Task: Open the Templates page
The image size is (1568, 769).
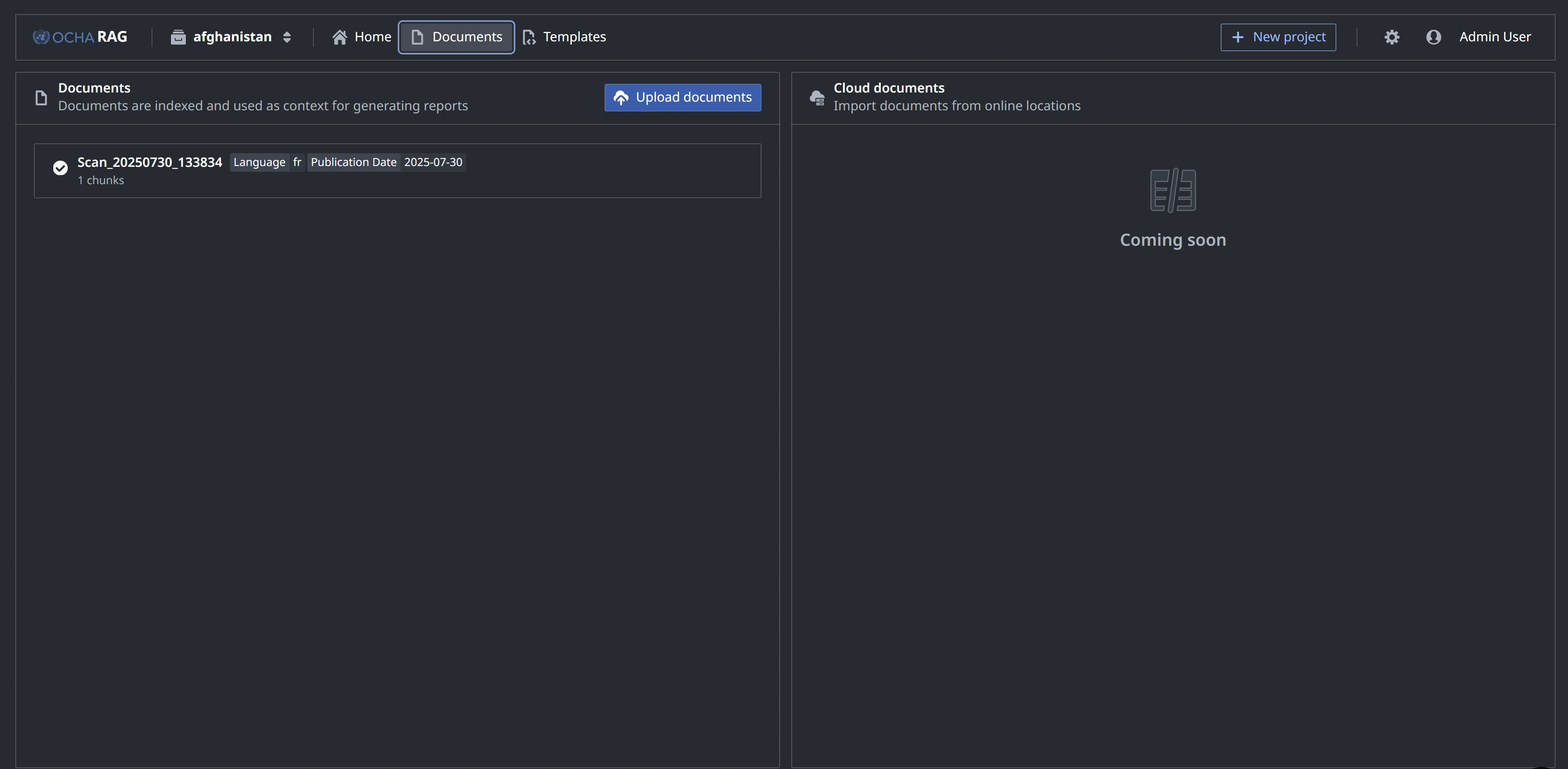Action: (574, 37)
